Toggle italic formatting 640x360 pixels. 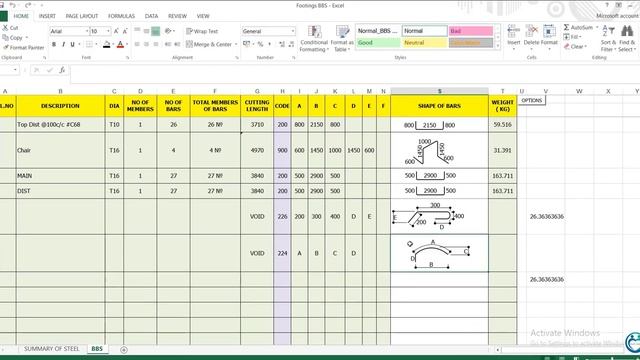(x=63, y=44)
